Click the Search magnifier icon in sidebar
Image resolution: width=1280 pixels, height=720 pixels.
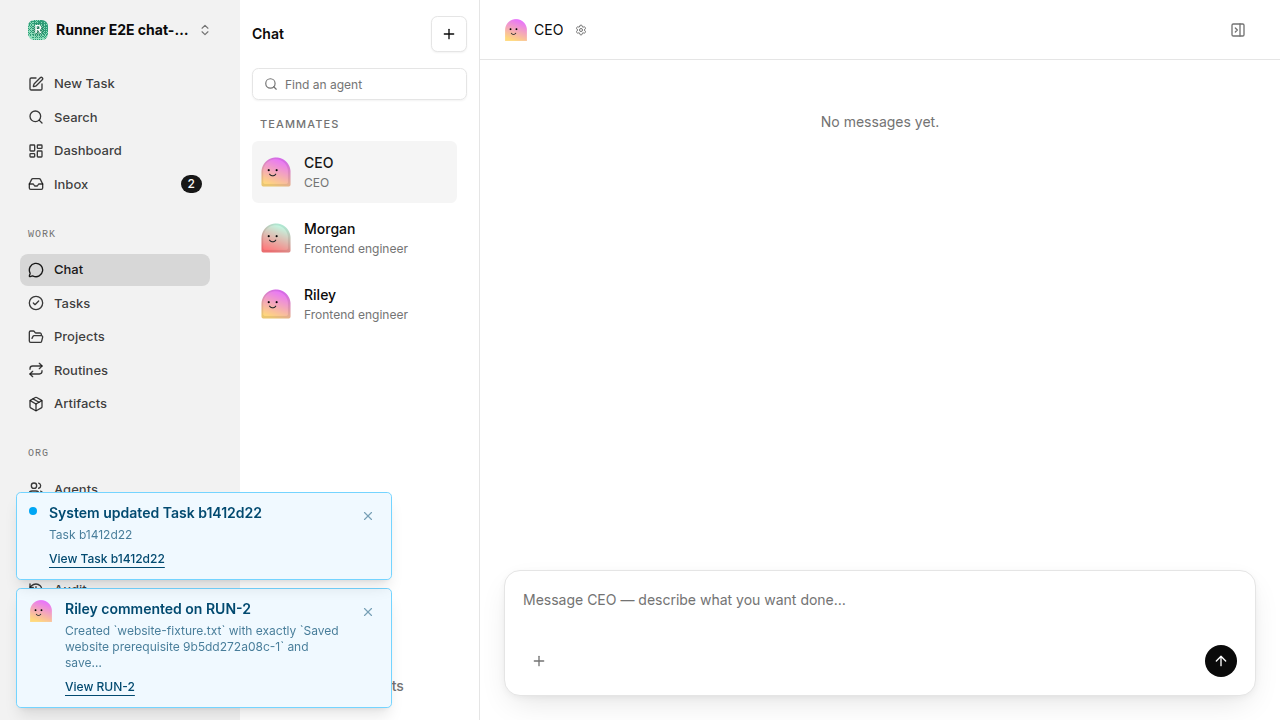click(x=36, y=117)
